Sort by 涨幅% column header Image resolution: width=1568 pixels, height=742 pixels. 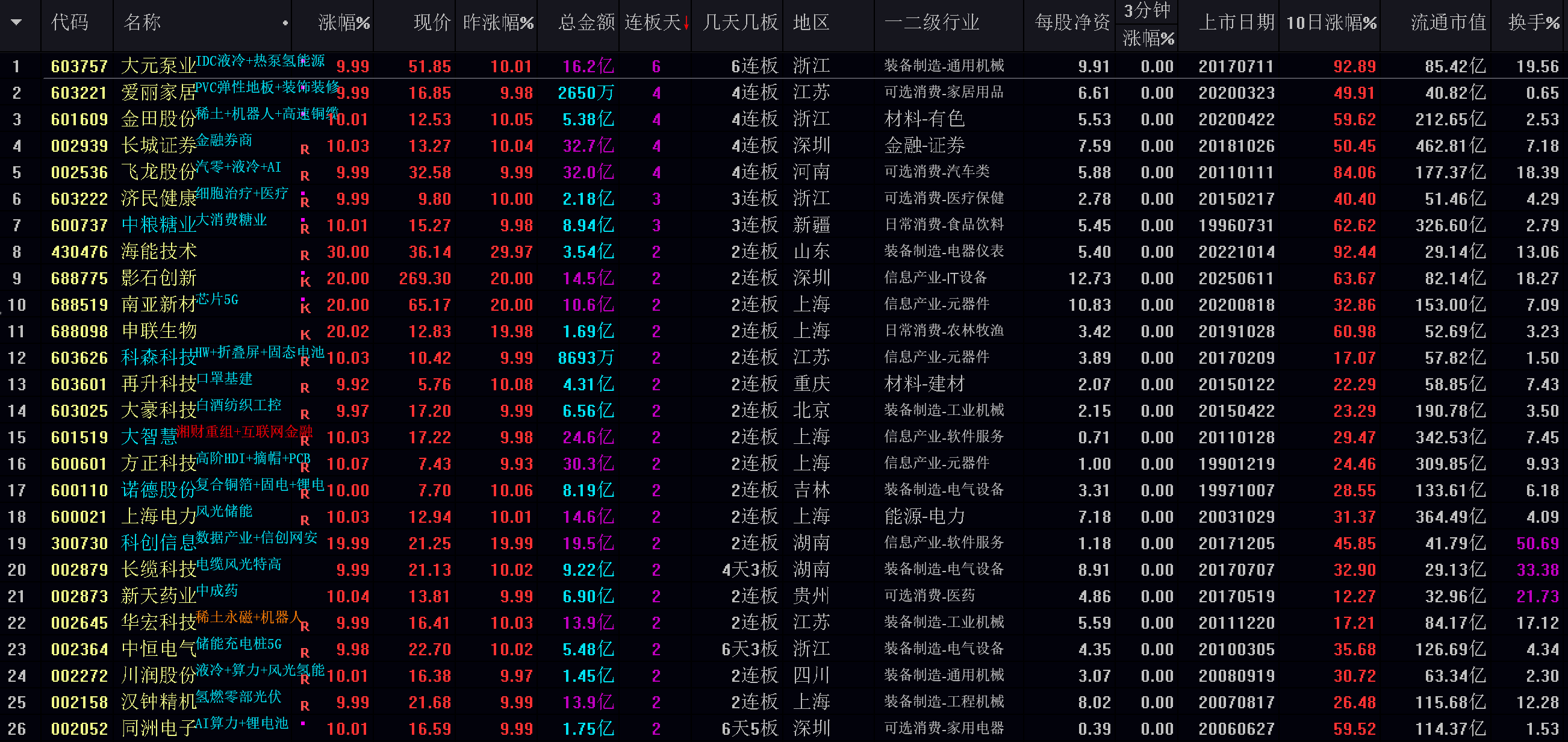point(343,23)
